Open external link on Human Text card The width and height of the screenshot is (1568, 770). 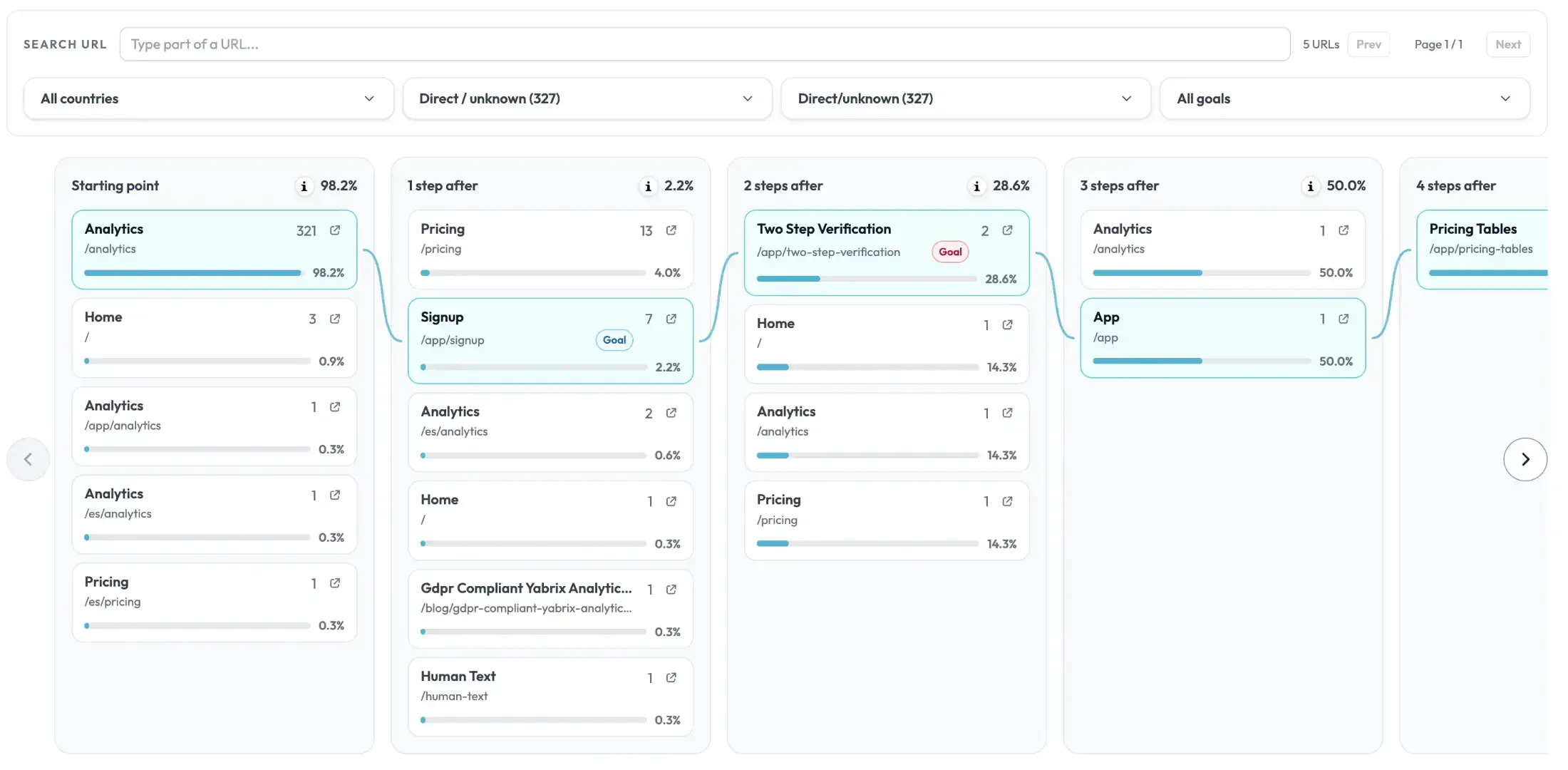pyautogui.click(x=671, y=677)
